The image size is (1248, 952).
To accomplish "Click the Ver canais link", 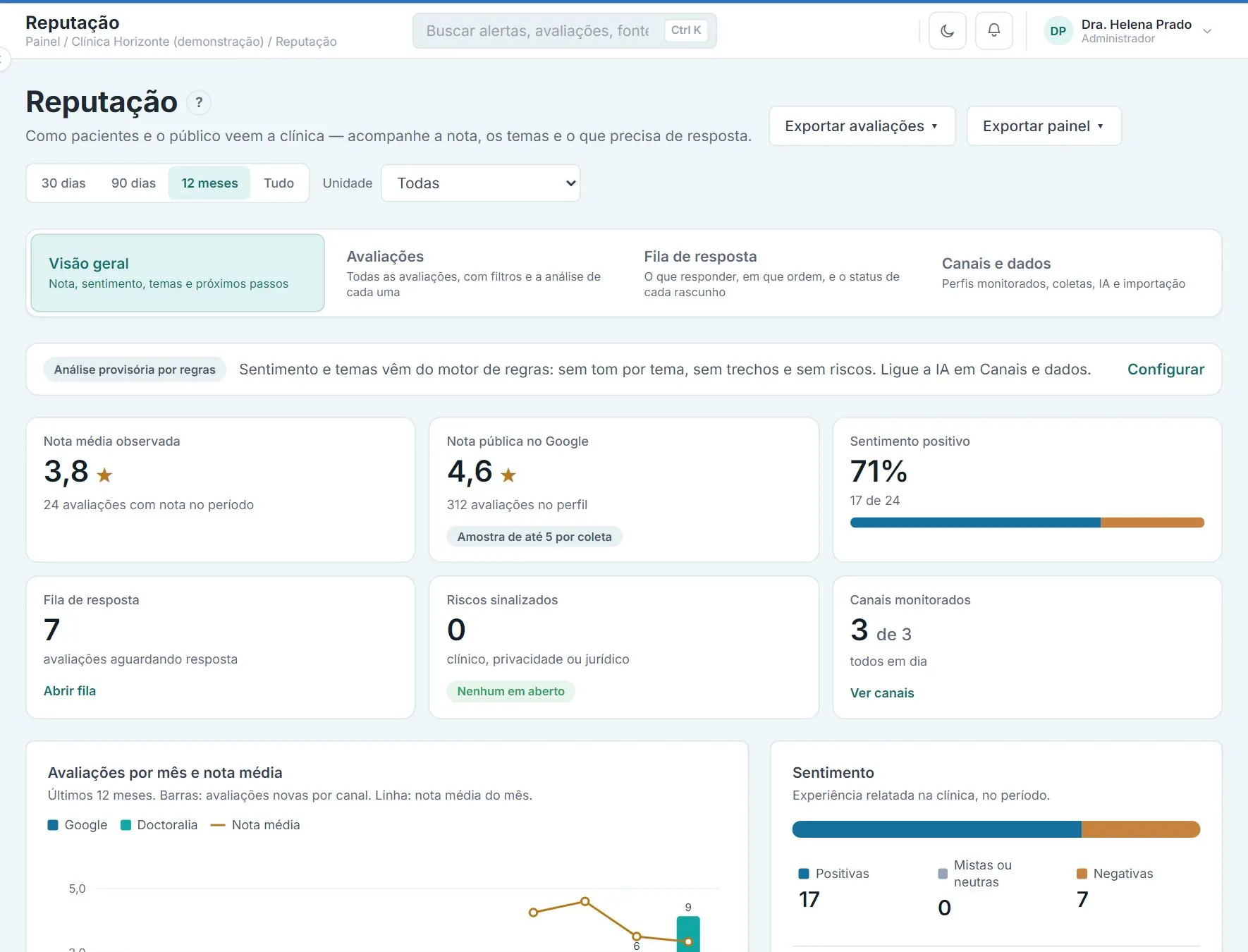I will [882, 693].
